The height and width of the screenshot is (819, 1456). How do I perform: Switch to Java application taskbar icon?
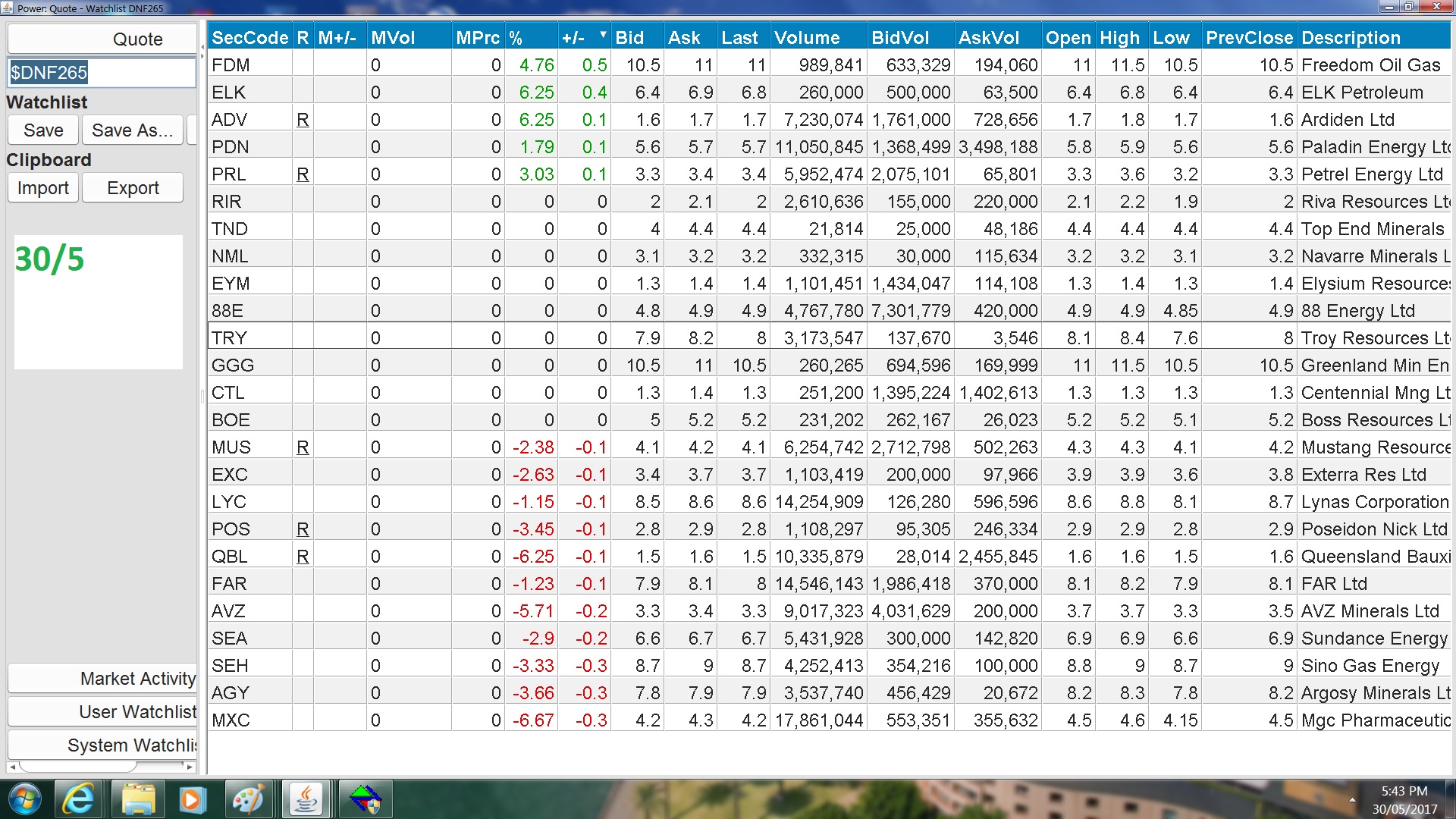(306, 799)
